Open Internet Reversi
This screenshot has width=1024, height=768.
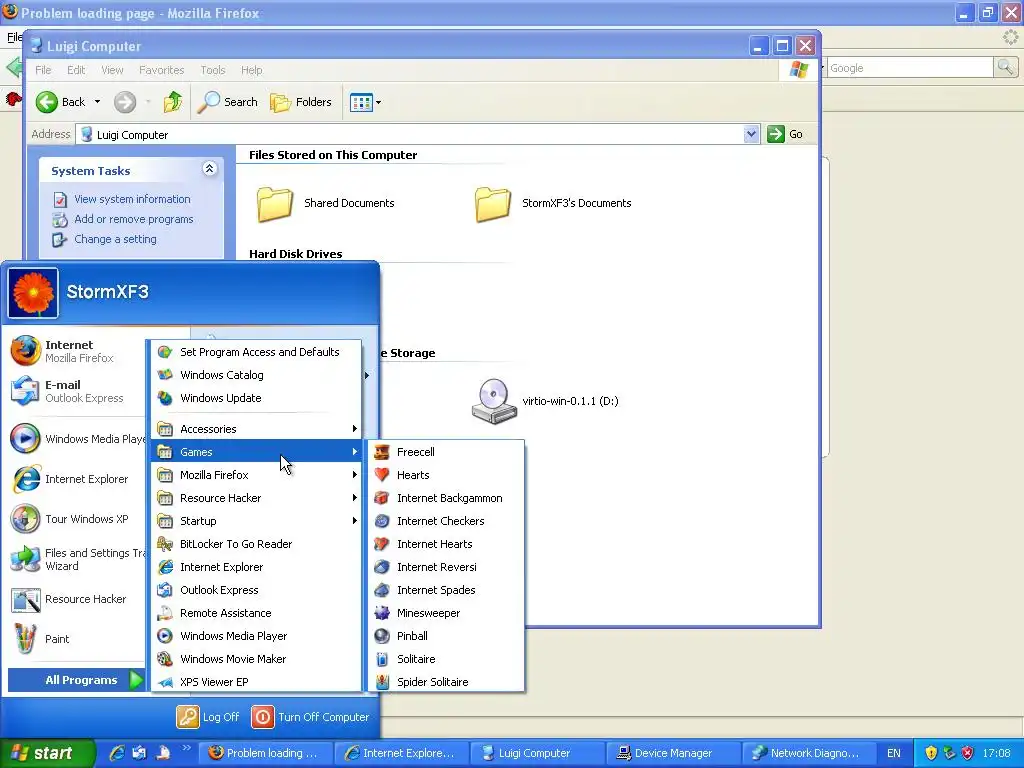447,567
